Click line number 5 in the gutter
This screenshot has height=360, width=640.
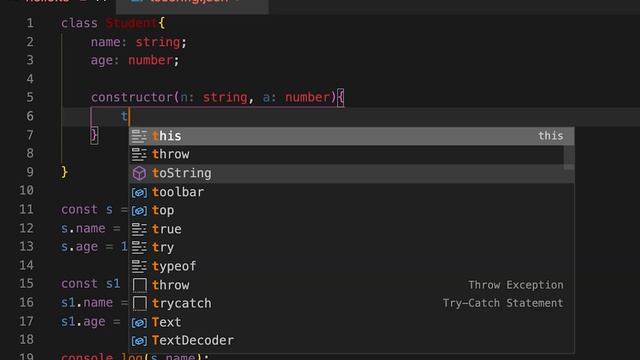pyautogui.click(x=30, y=98)
